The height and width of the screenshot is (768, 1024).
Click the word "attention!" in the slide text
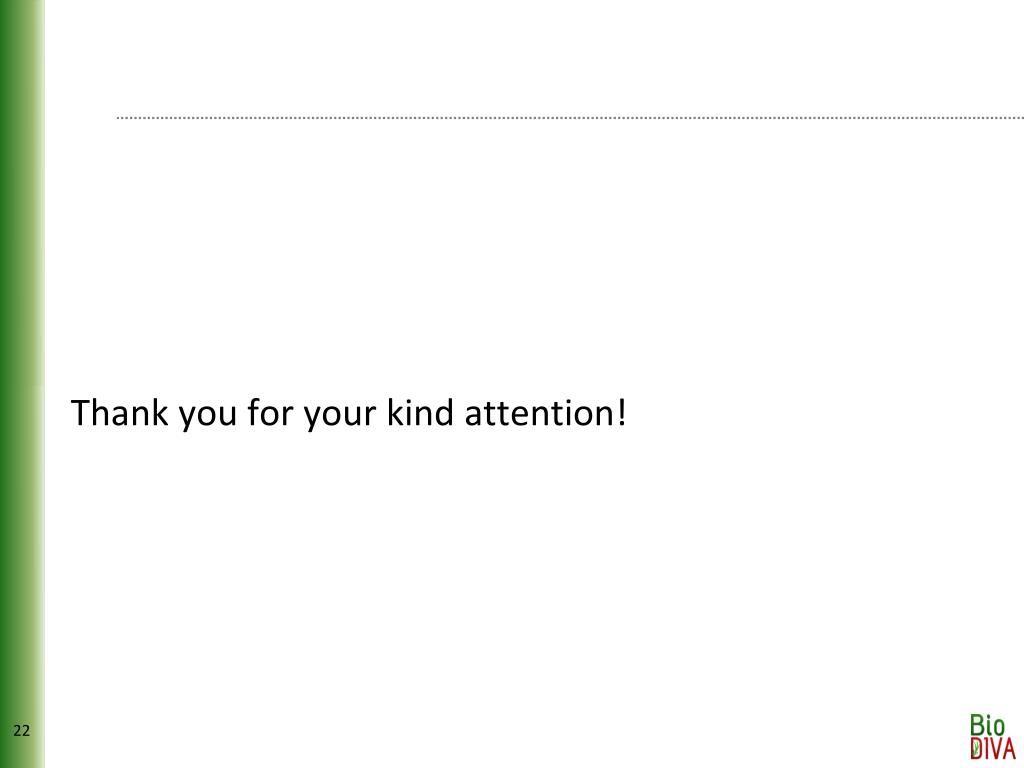pos(545,413)
